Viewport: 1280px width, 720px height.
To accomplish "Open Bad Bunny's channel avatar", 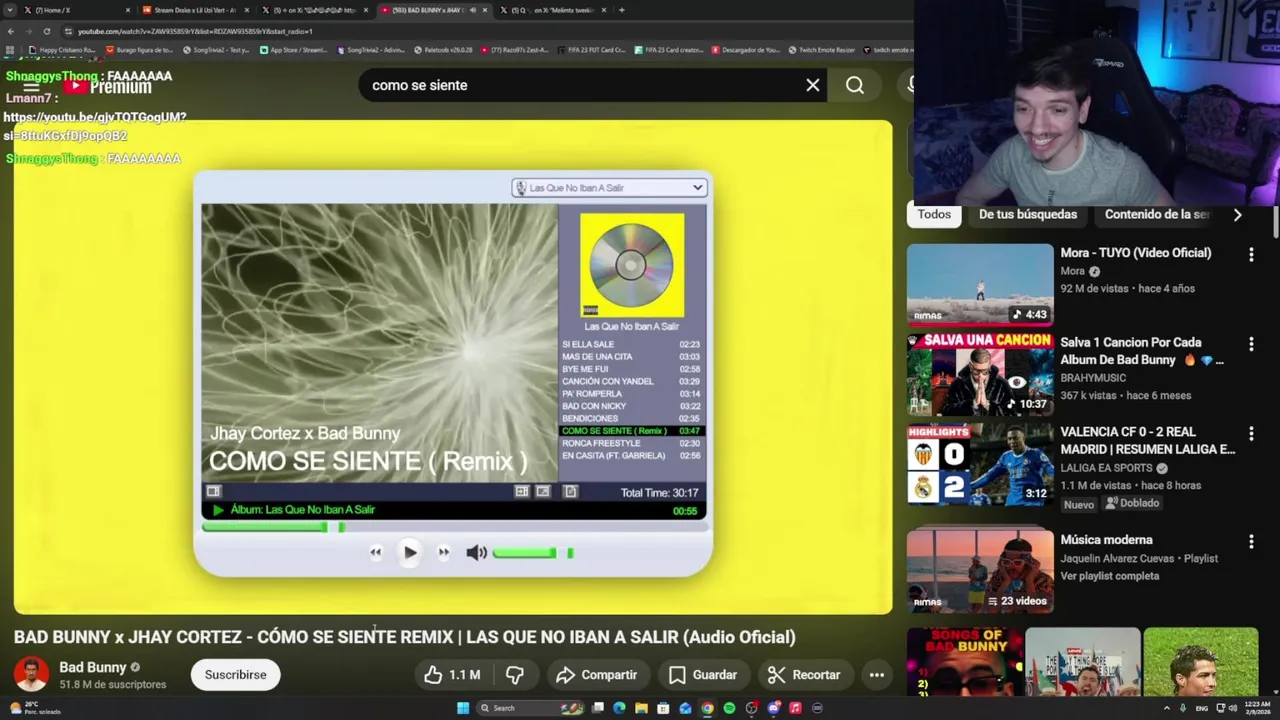I will (31, 674).
